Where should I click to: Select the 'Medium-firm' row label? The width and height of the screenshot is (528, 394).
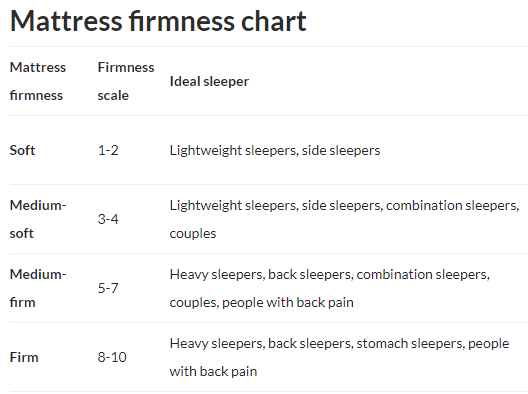coord(38,288)
